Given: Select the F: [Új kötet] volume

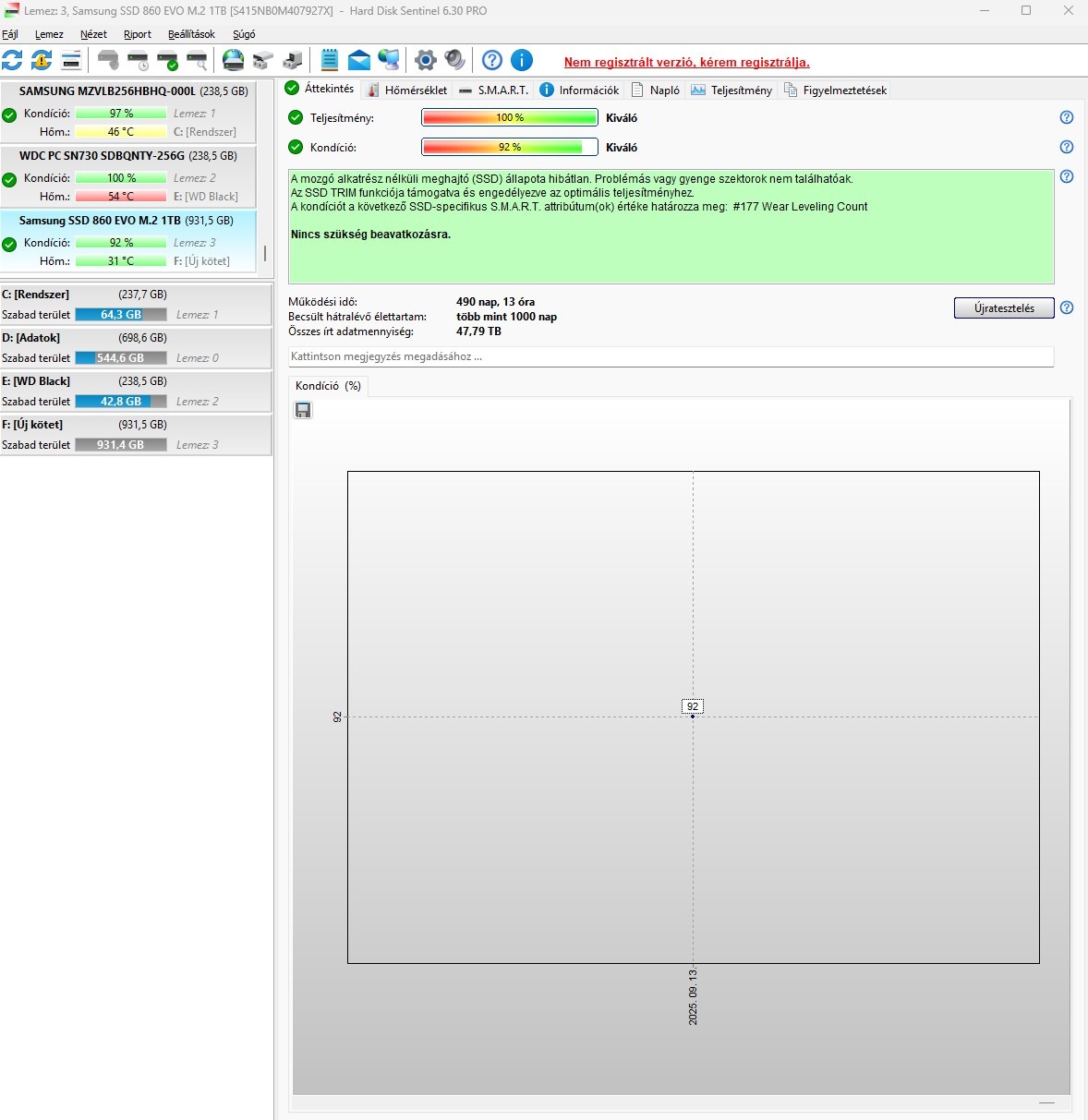Looking at the screenshot, I should pos(136,435).
